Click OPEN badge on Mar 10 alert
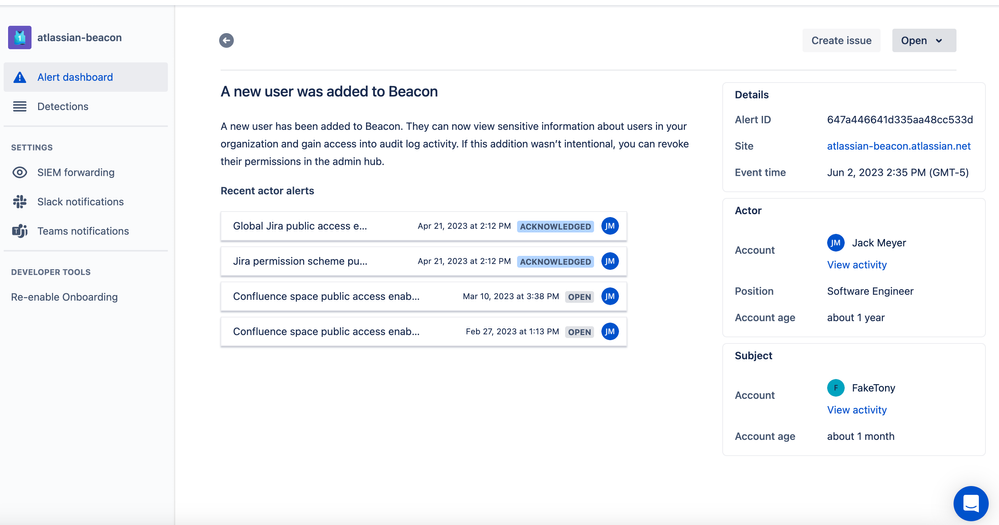Screen dimensions: 999x525 tap(580, 297)
